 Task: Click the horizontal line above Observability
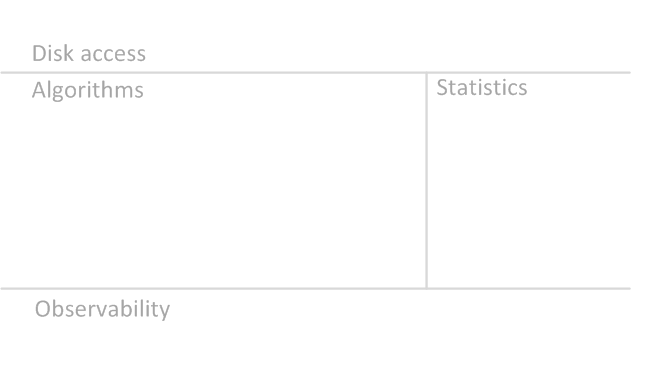coord(316,288)
